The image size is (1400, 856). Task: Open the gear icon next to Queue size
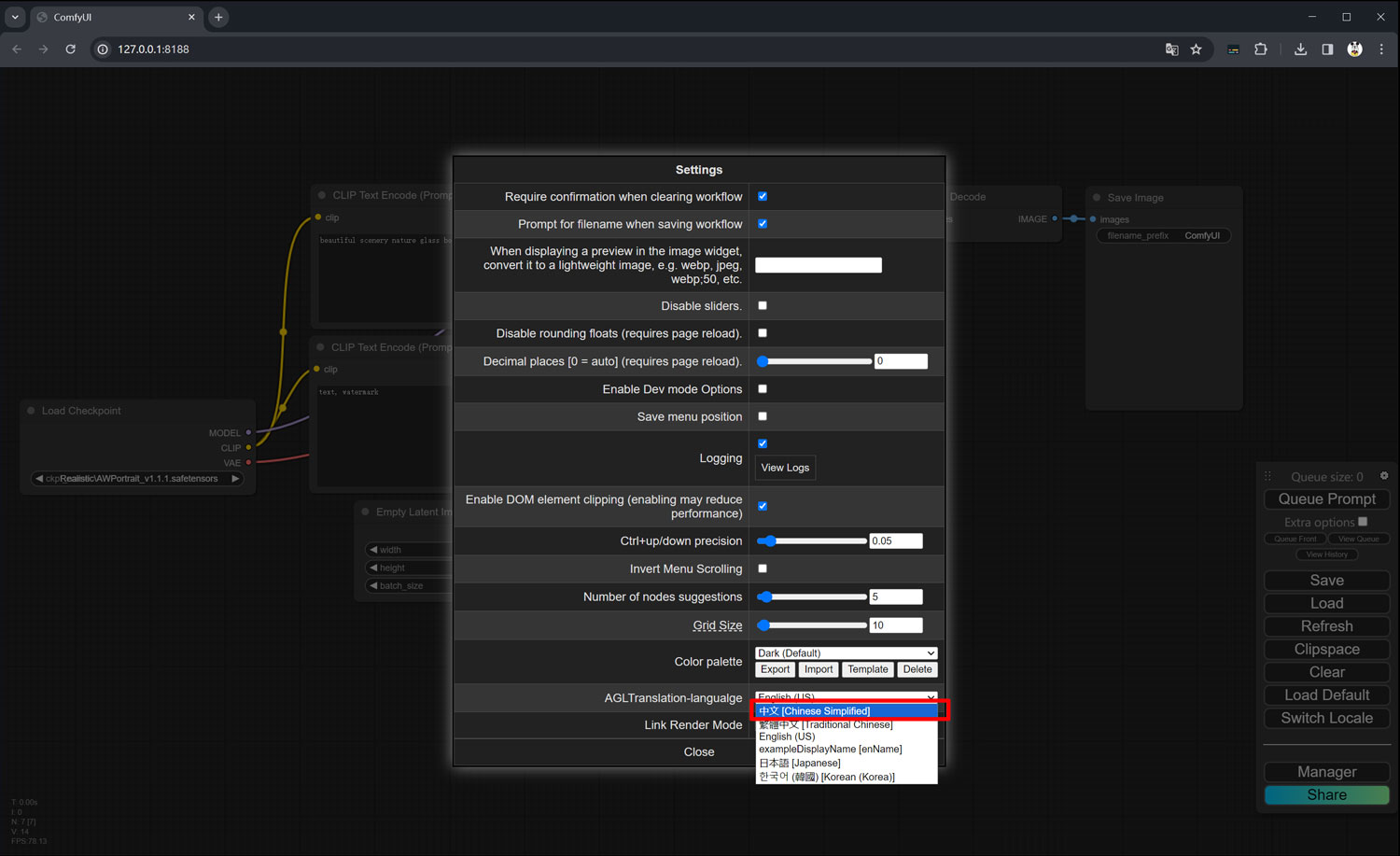click(1384, 476)
